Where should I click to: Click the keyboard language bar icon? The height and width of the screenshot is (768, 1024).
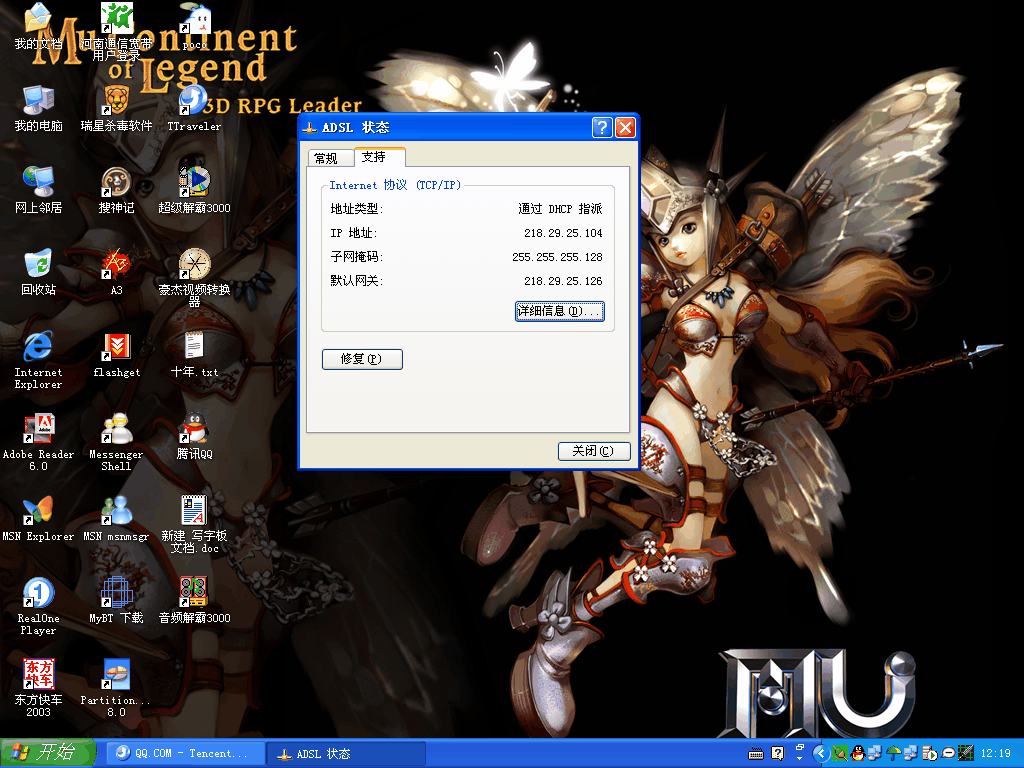[756, 754]
